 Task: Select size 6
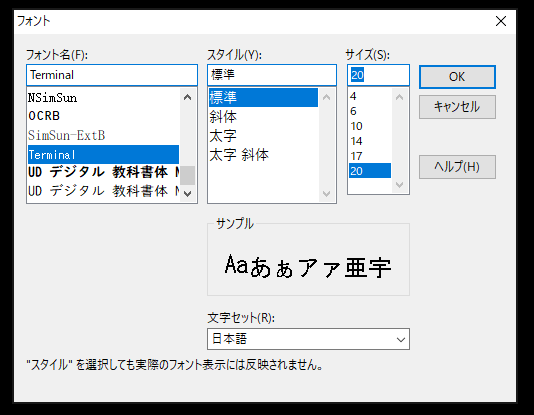370,111
